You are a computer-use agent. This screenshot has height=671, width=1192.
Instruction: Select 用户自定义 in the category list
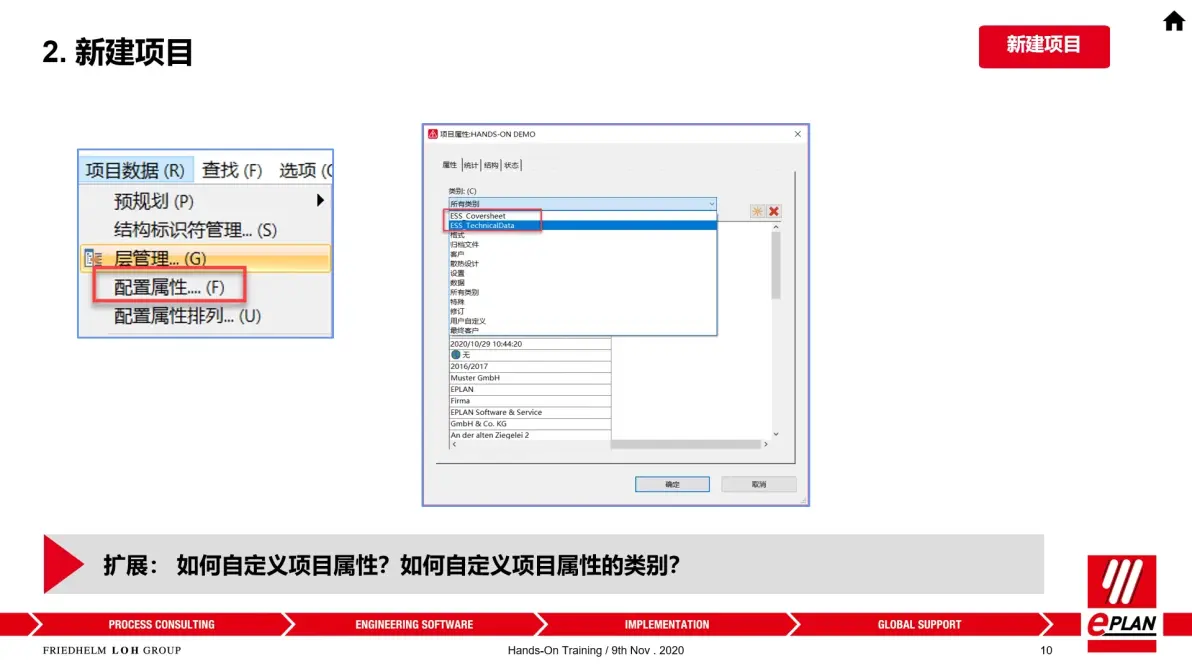582,321
